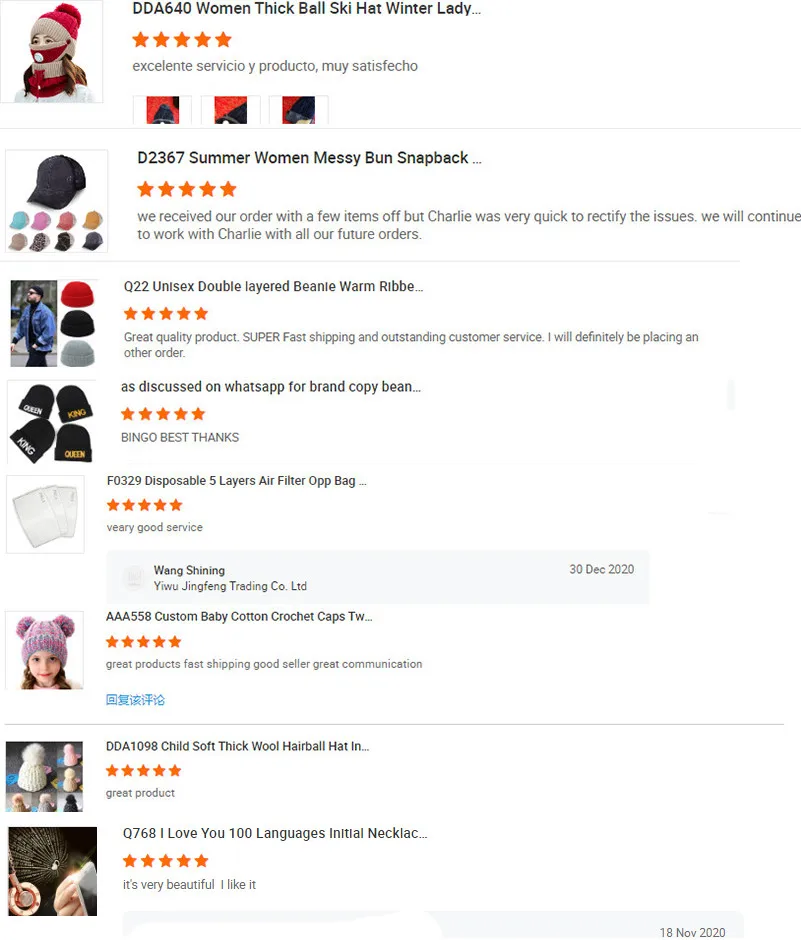
Task: Open the DDA640 Women Thick Ball Ski Hat title
Action: pos(306,9)
